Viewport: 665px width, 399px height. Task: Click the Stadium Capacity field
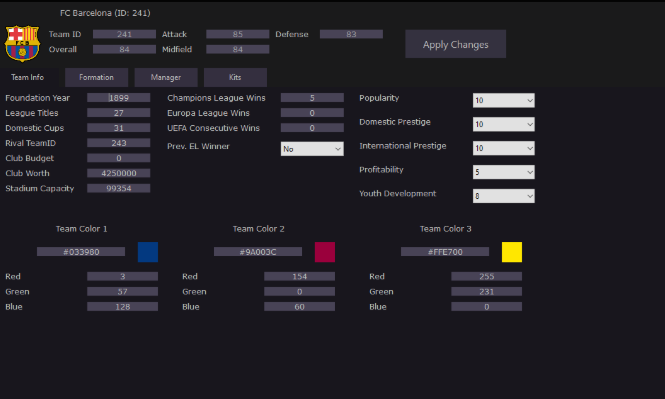[x=119, y=188]
